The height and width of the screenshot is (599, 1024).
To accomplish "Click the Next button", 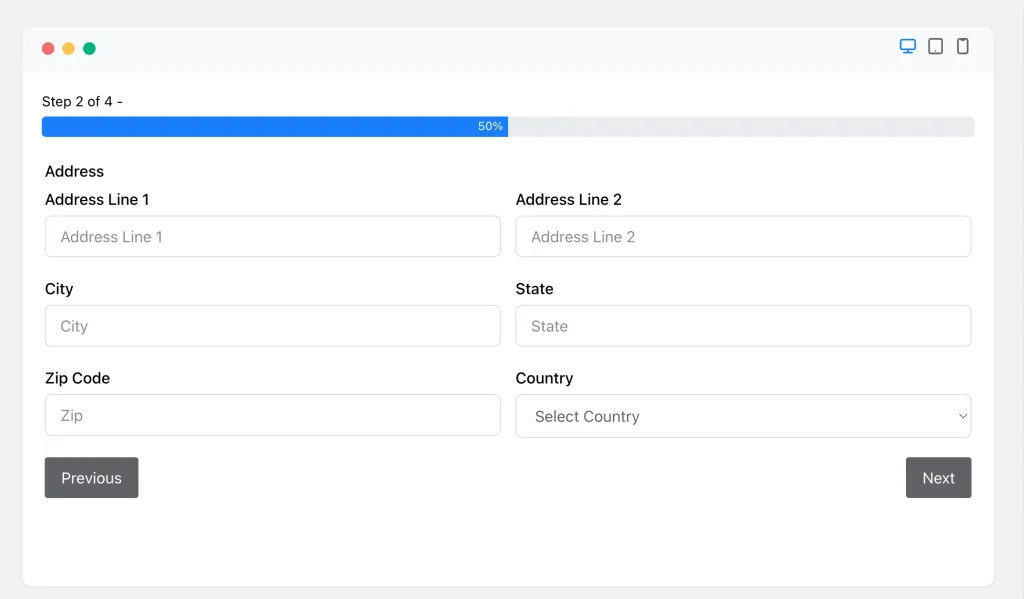I will (x=938, y=477).
